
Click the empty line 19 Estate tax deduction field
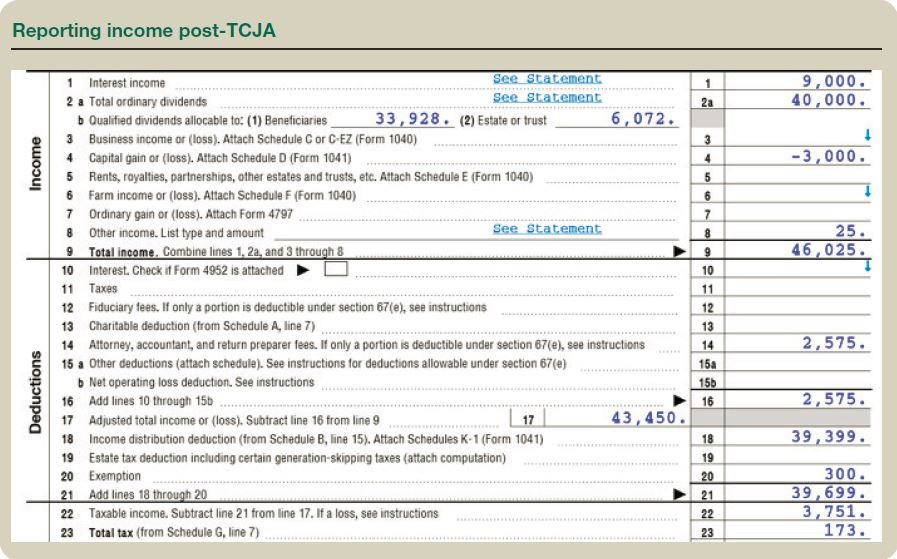click(x=797, y=456)
